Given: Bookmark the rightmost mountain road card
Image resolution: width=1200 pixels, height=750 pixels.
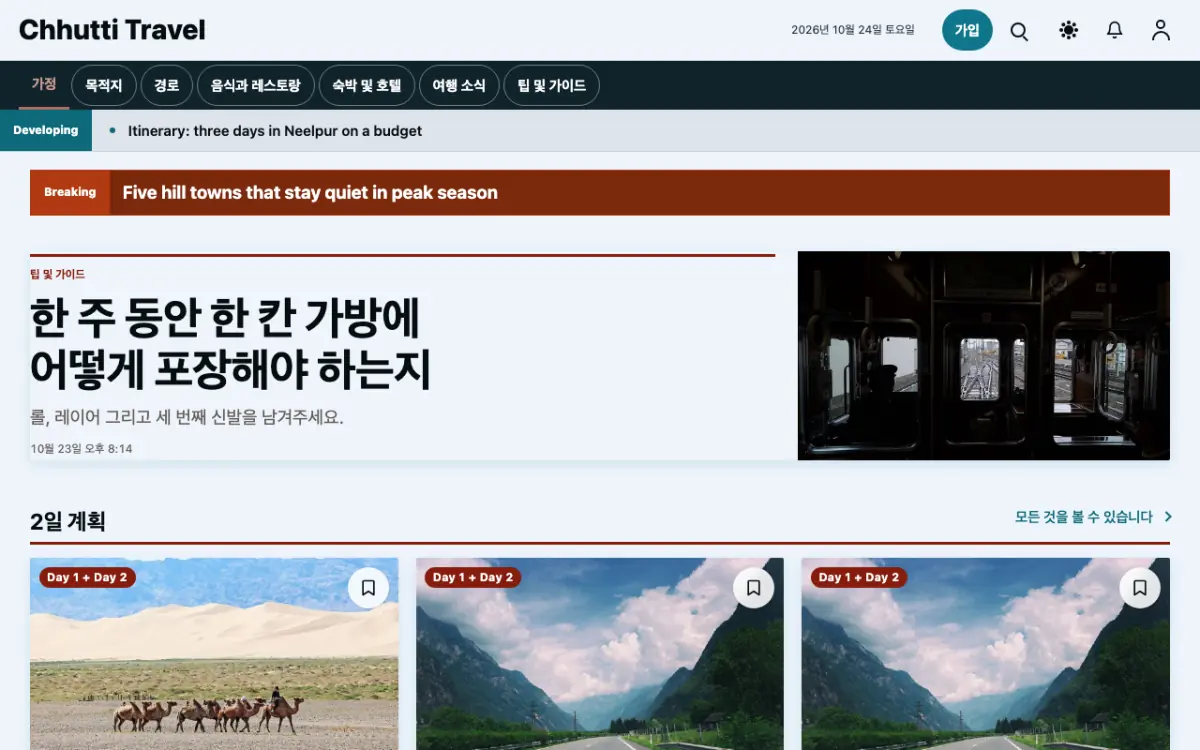Looking at the screenshot, I should click(x=1140, y=588).
